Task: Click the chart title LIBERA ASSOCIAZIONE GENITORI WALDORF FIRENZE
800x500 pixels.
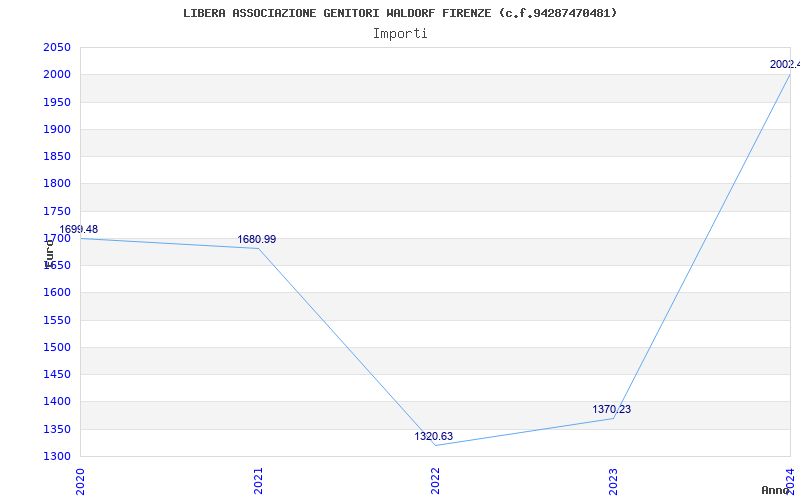Action: click(x=399, y=13)
